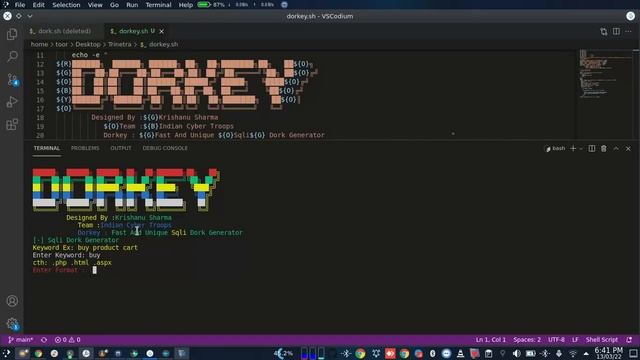Open the Help menu

(x=185, y=5)
